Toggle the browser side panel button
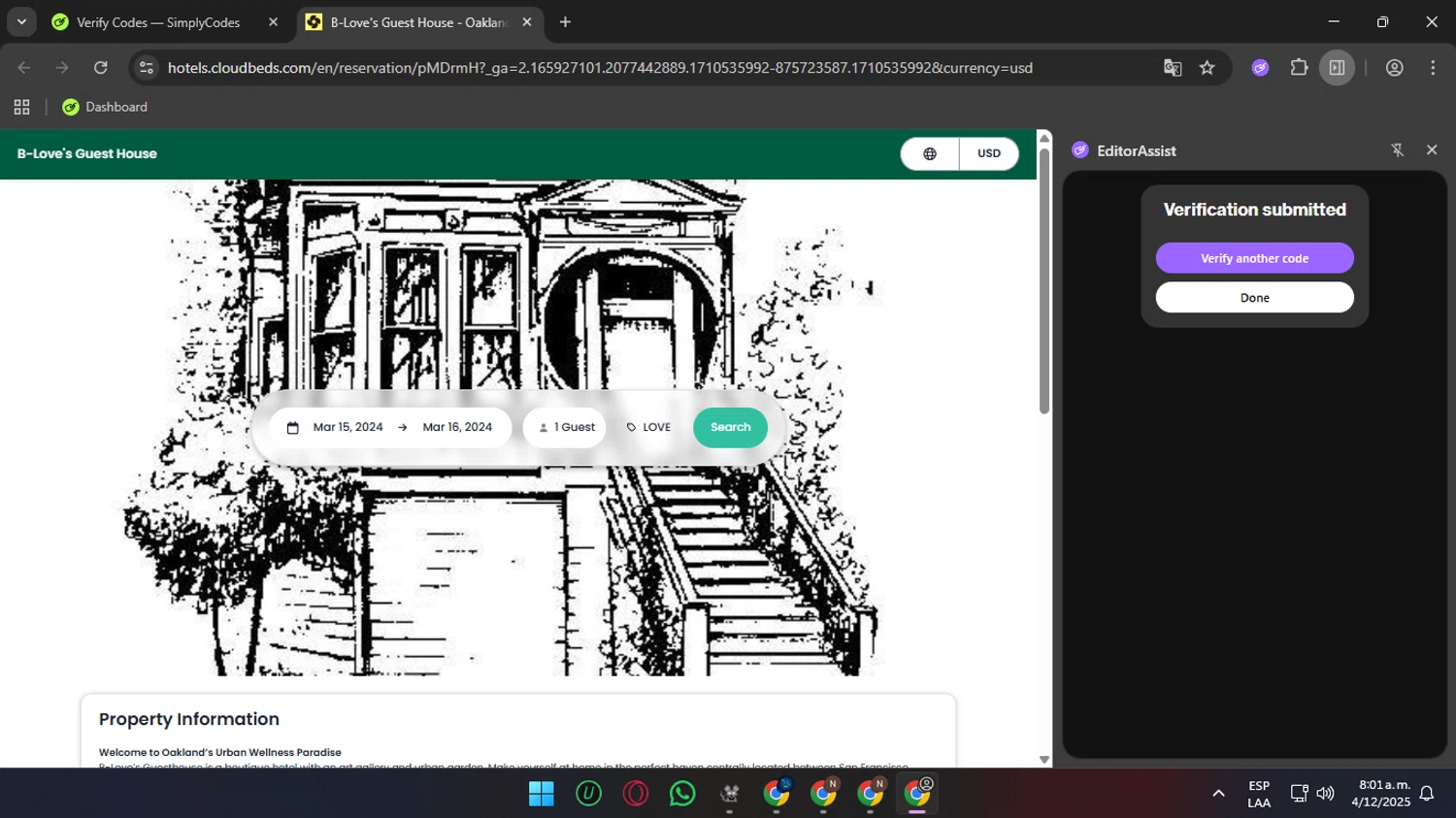 1337,68
